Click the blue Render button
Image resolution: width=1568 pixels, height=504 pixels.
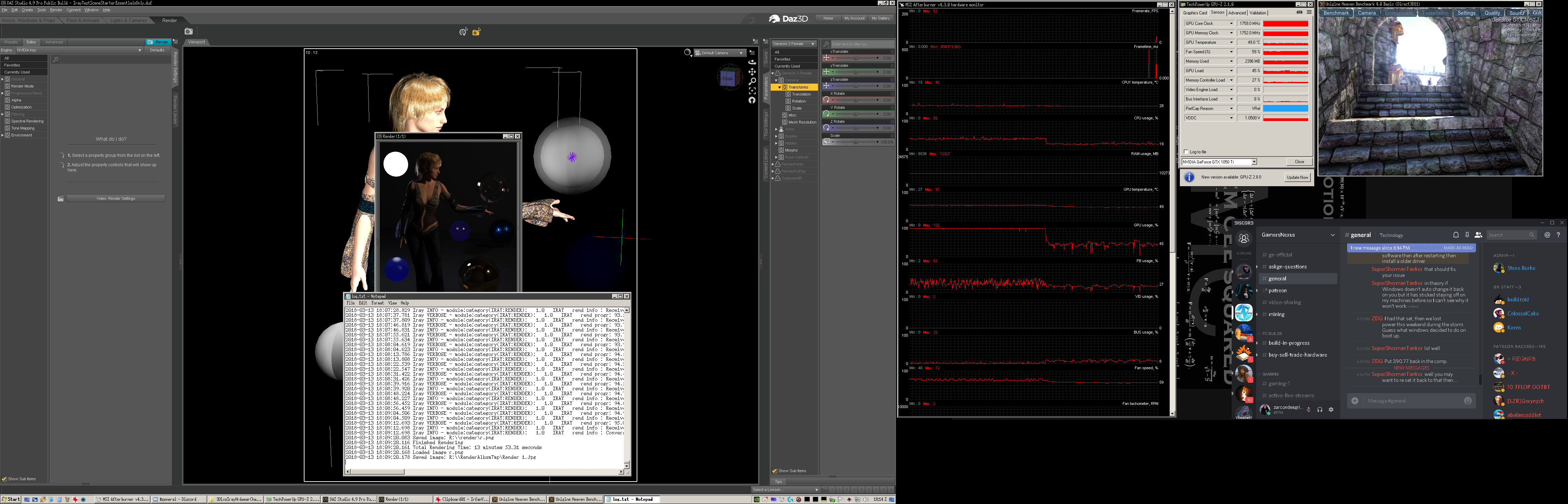[x=158, y=42]
